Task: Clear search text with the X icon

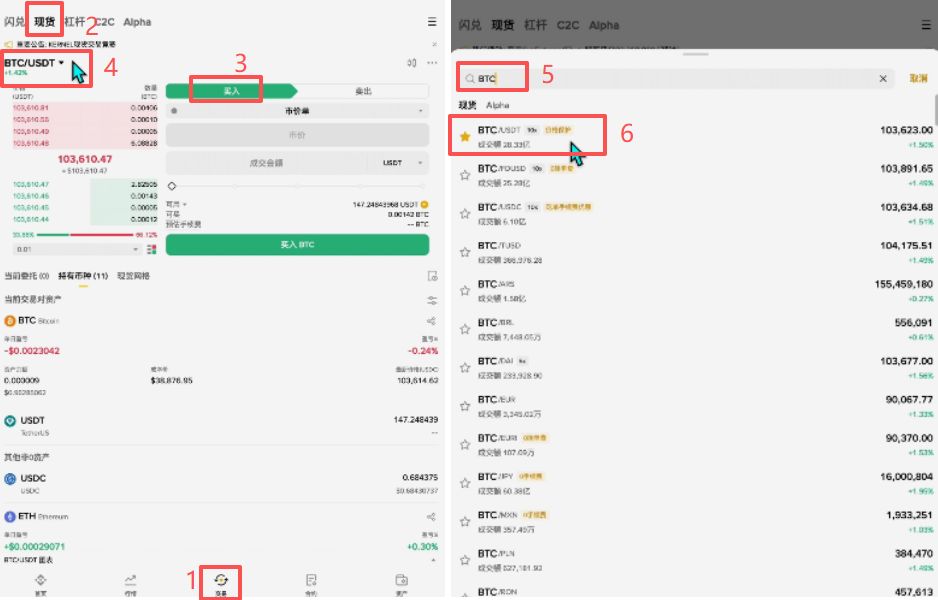Action: pos(883,78)
